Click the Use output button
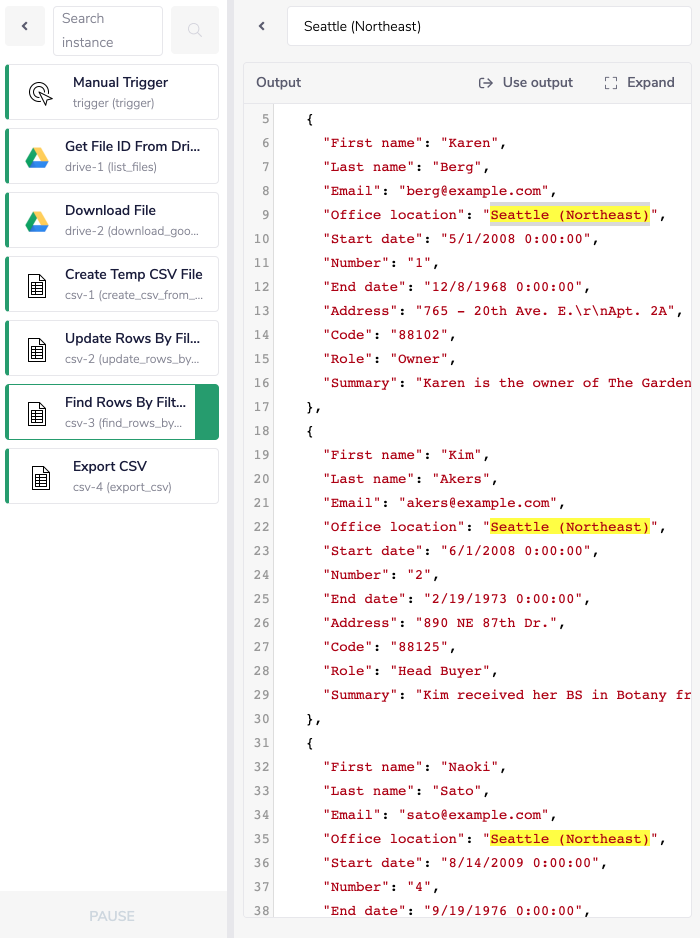The image size is (700, 938). [x=526, y=83]
